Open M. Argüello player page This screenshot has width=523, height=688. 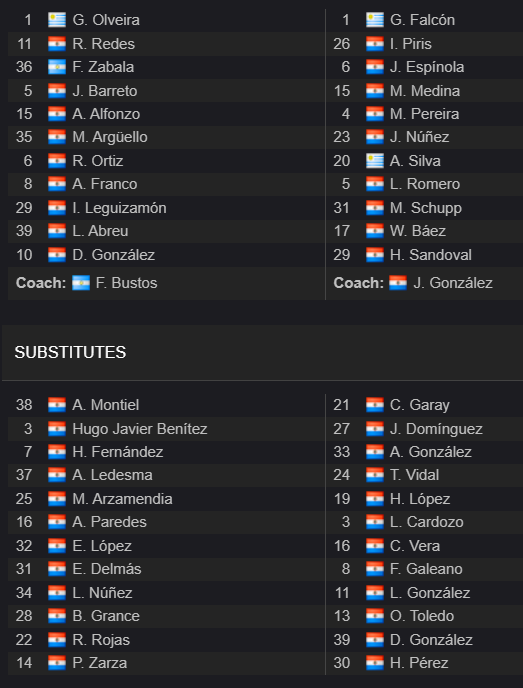pos(110,137)
